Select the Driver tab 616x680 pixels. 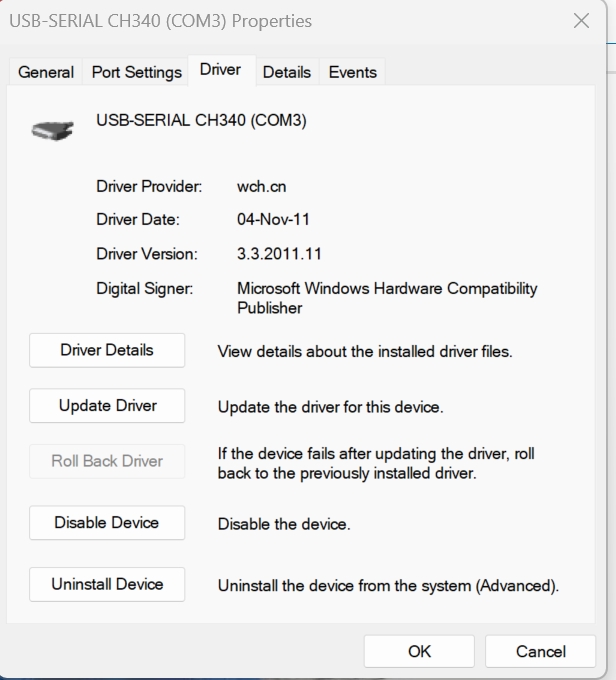[x=220, y=69]
